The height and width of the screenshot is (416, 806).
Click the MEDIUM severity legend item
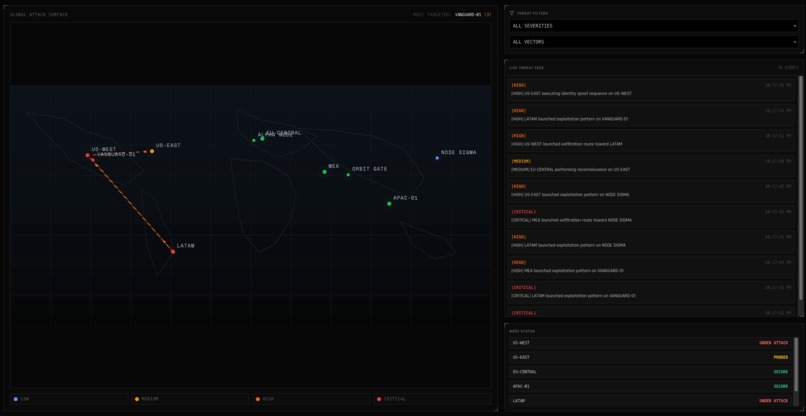coord(190,399)
